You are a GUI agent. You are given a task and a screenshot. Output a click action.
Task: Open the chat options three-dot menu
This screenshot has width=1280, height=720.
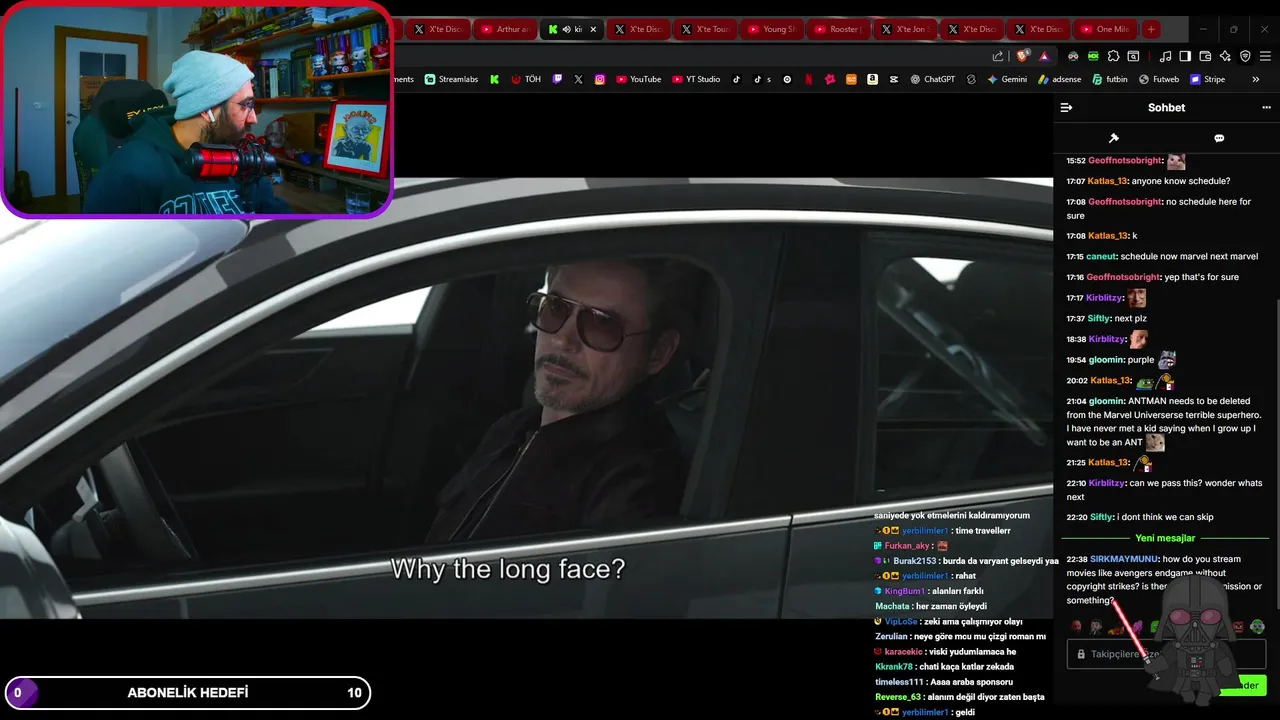click(x=1266, y=107)
